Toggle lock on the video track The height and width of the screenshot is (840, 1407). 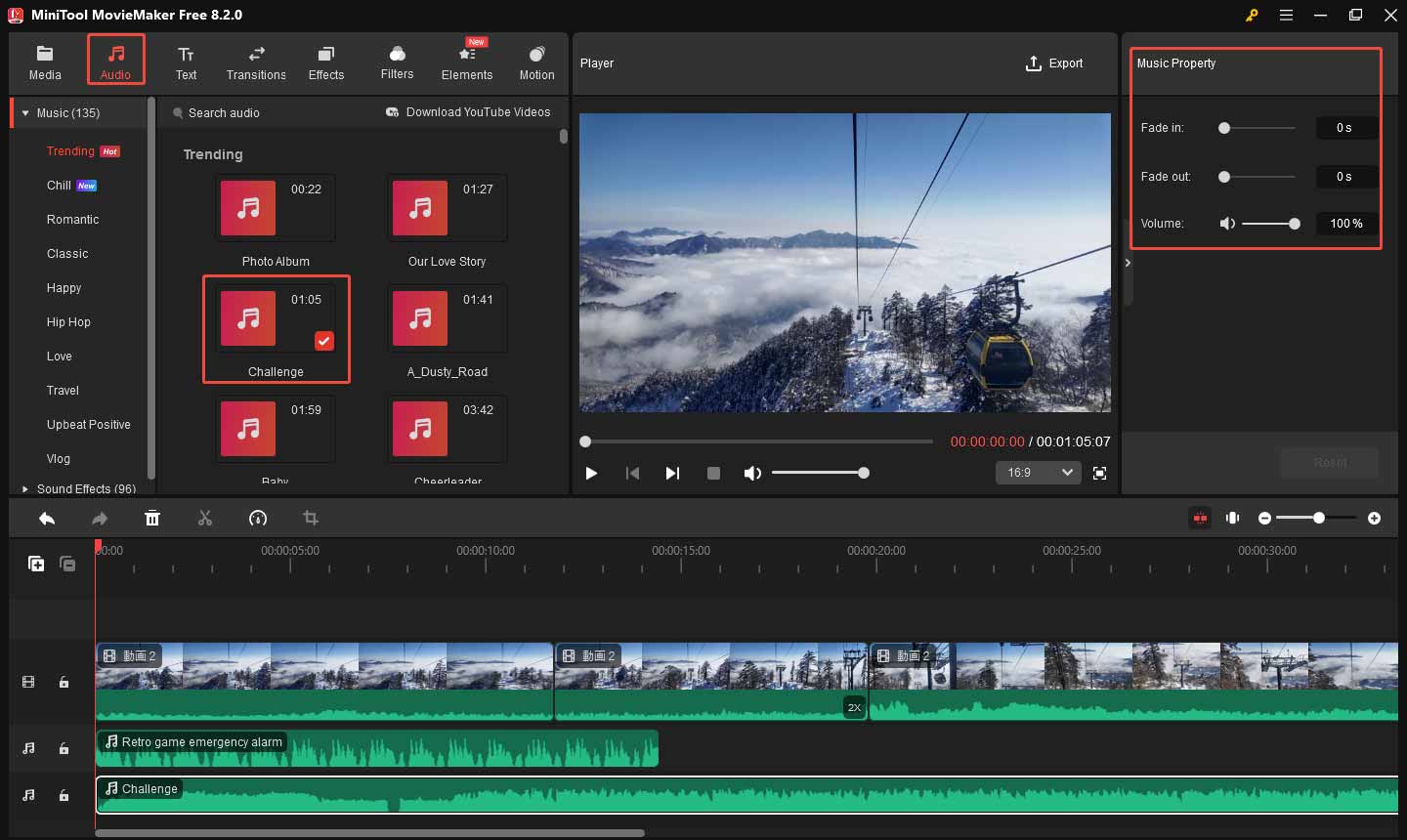pyautogui.click(x=64, y=683)
